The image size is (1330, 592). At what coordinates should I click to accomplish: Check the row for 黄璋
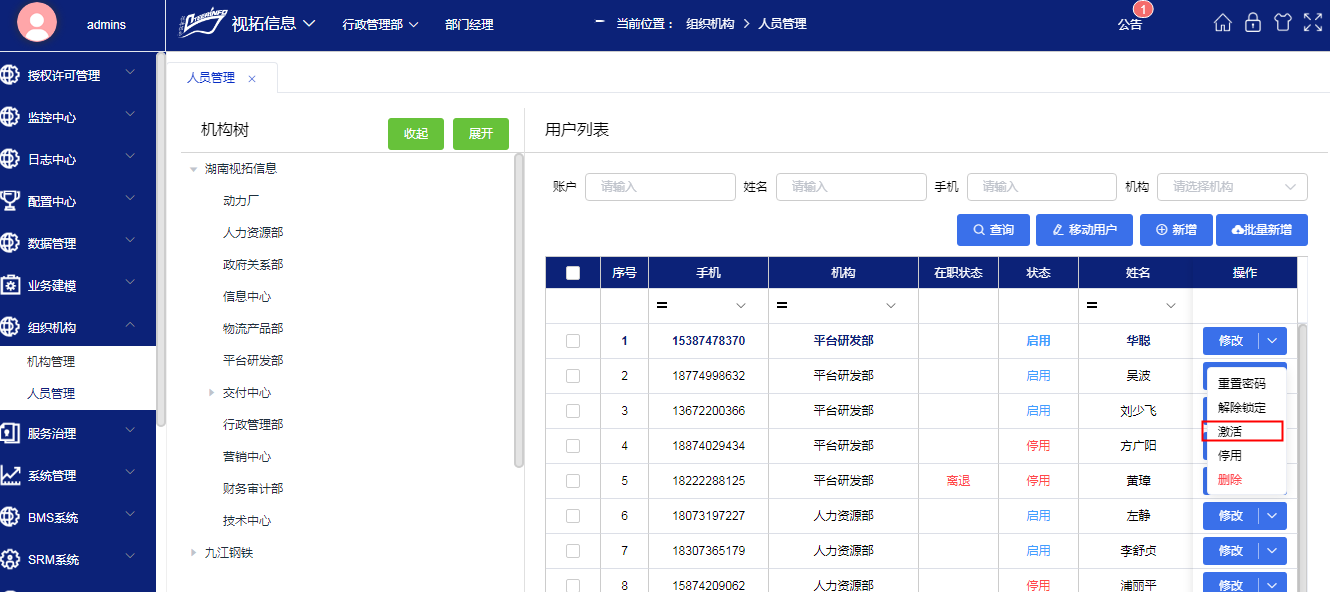click(573, 481)
